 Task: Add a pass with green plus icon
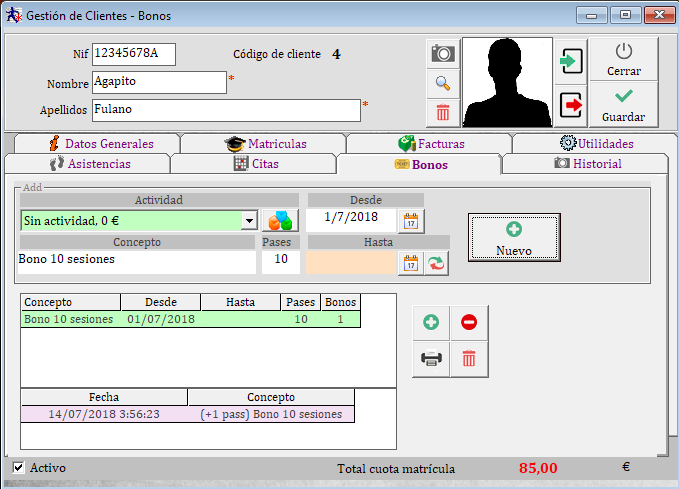[x=431, y=322]
